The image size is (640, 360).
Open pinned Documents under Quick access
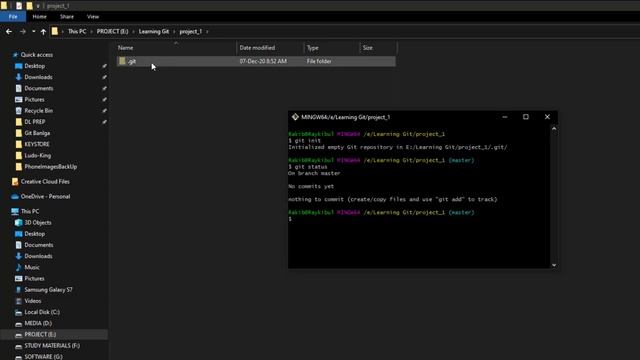click(39, 88)
